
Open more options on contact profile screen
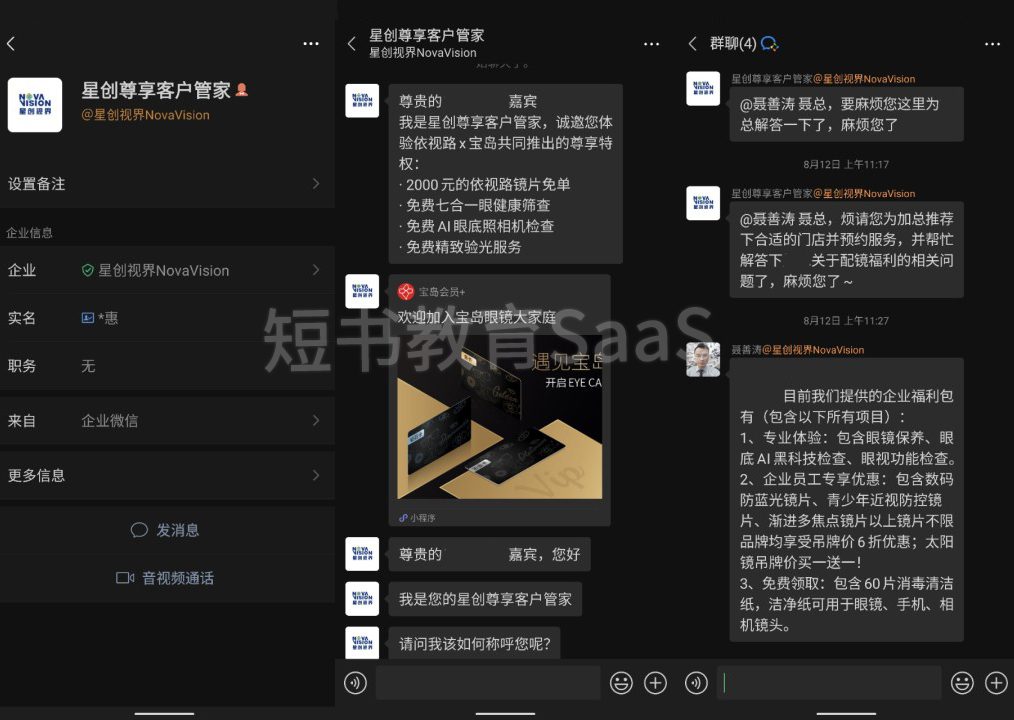(311, 43)
